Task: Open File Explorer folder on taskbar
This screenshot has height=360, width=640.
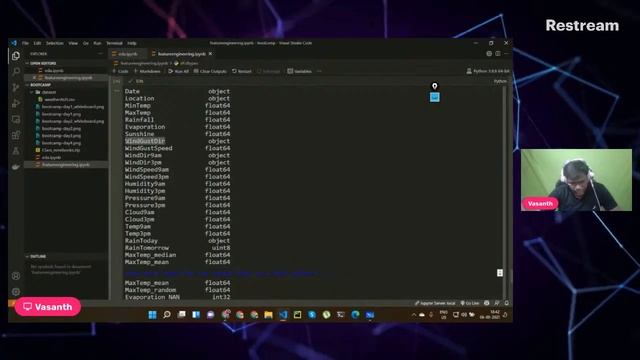Action: pos(268,315)
